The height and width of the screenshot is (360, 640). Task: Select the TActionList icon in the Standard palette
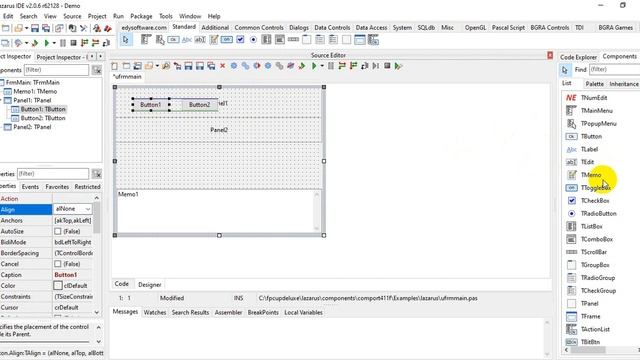(373, 40)
